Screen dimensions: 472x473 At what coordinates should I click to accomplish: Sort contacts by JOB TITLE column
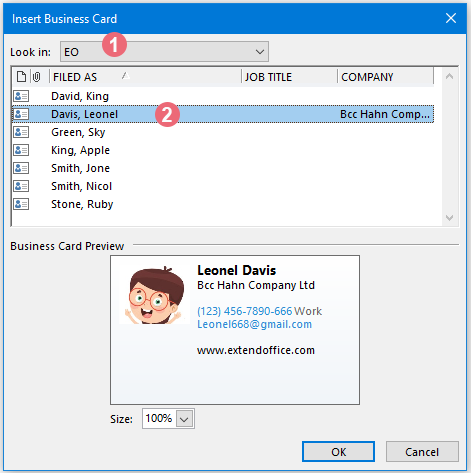coord(289,77)
